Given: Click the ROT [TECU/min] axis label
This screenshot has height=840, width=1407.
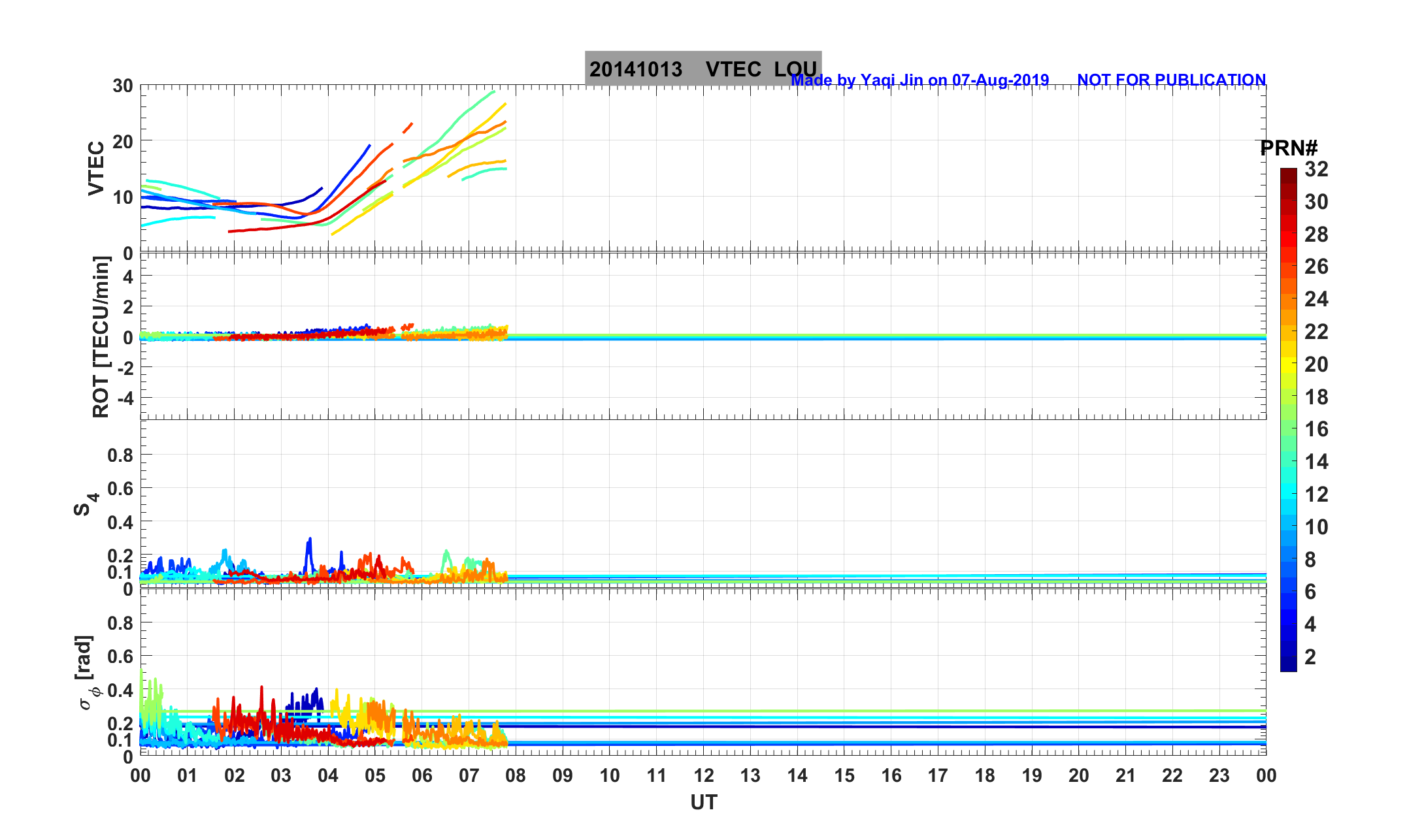Looking at the screenshot, I should pos(101,337).
